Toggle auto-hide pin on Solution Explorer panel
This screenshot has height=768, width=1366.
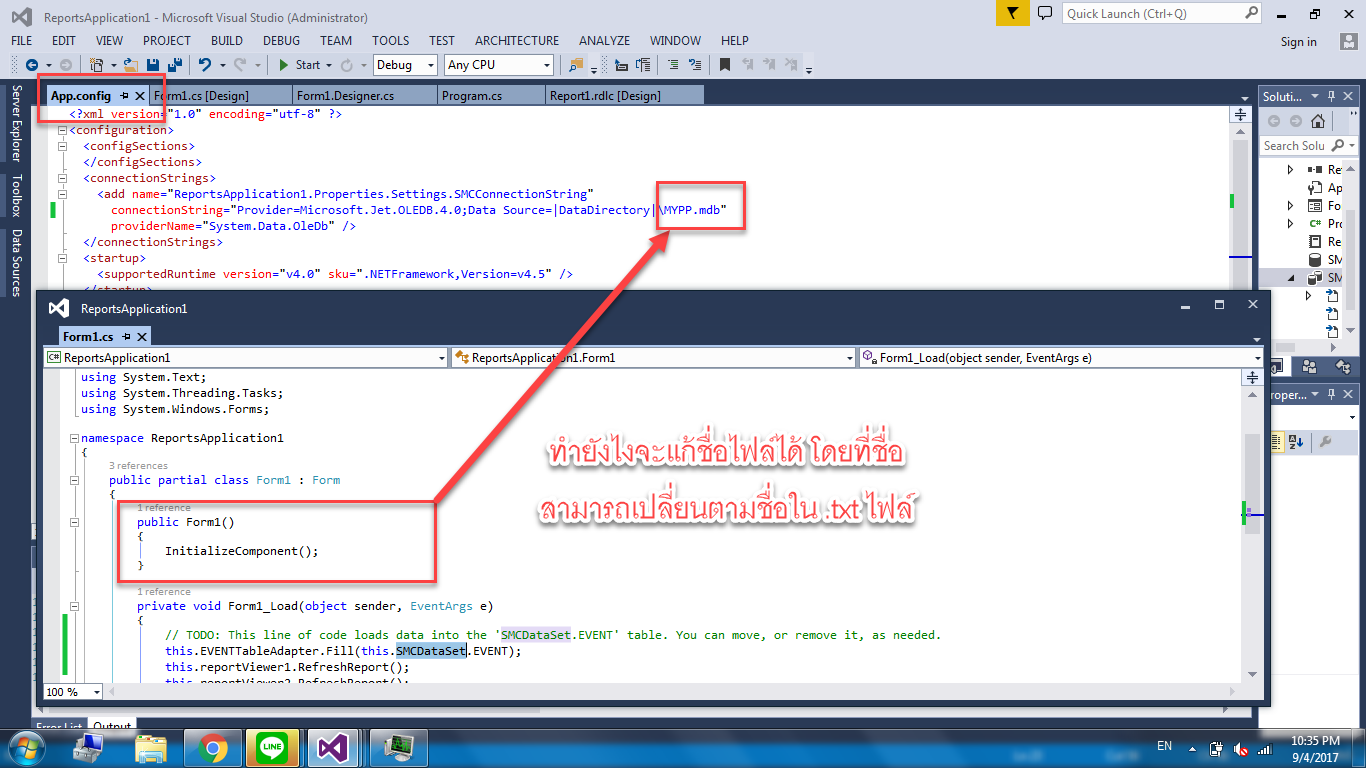tap(1330, 97)
